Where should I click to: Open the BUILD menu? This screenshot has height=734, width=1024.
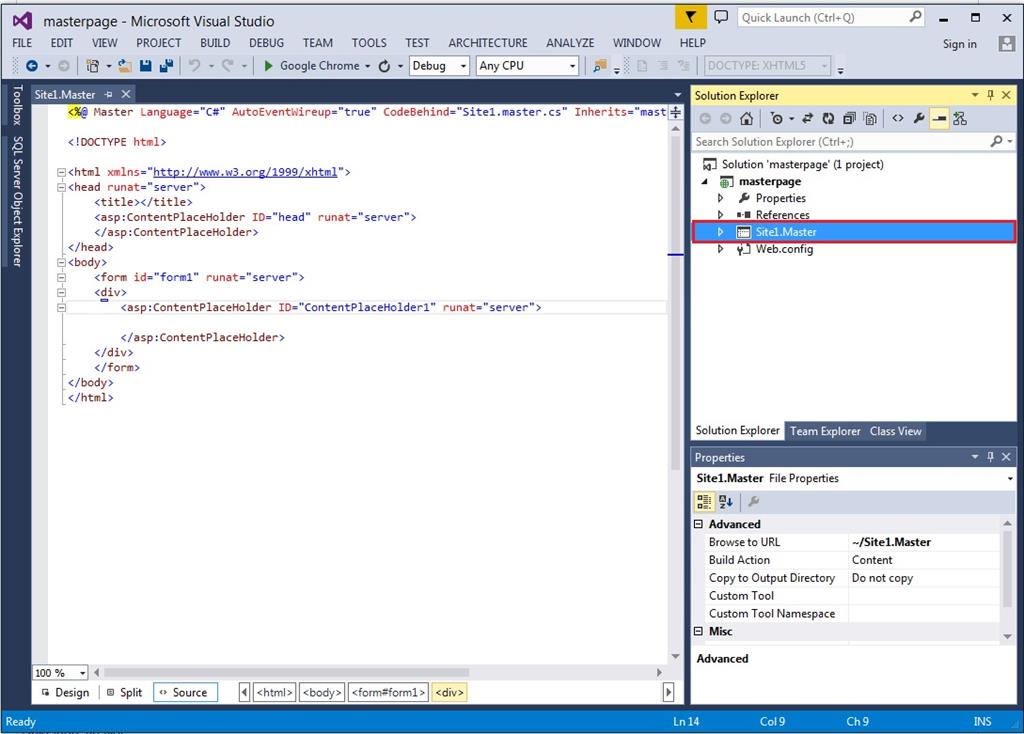[215, 43]
